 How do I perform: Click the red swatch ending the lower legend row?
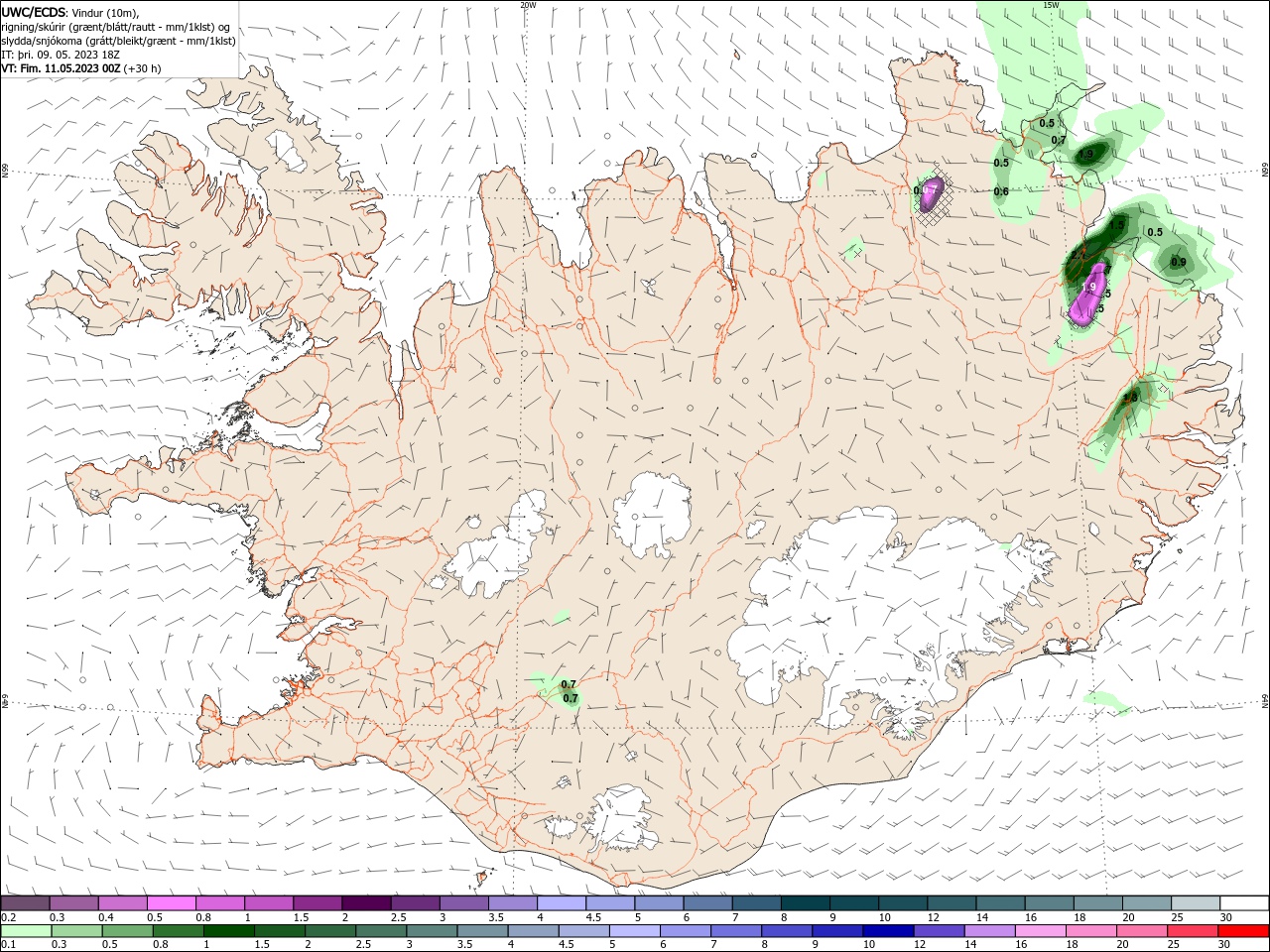1244,931
